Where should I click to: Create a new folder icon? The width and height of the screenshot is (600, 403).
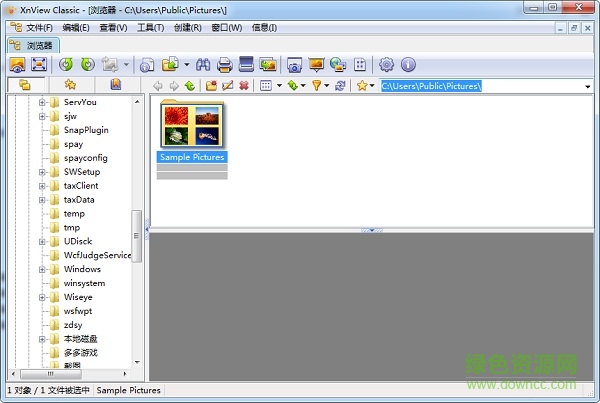pos(211,86)
